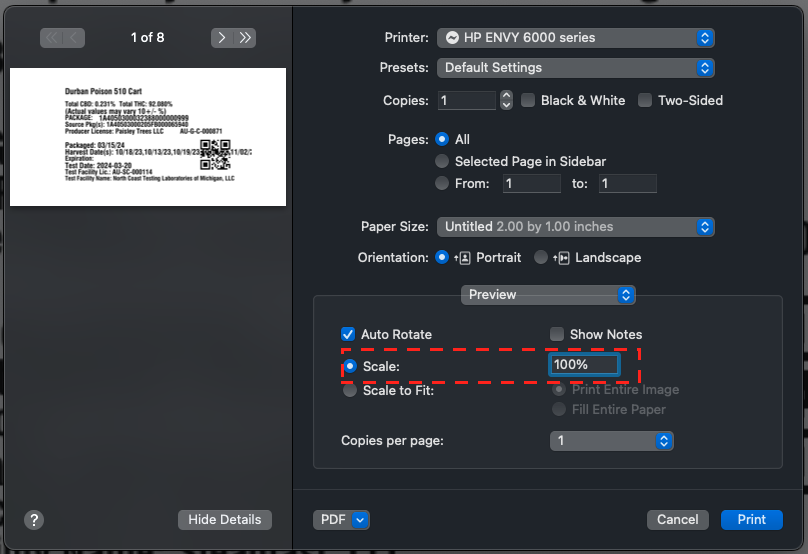The width and height of the screenshot is (808, 554).
Task: Uncheck Auto Rotate checkbox
Action: coord(348,334)
